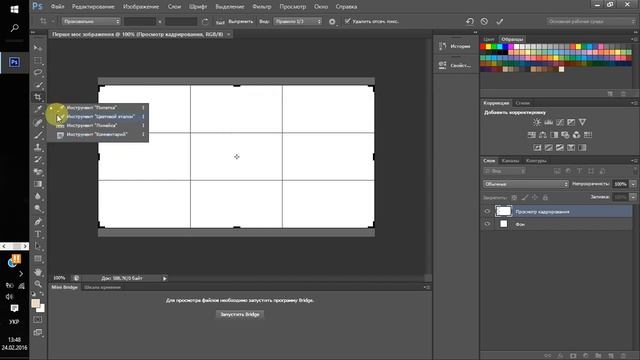Screen dimensions: 640x360
Task: Hide the crop preview layer
Action: 487,211
